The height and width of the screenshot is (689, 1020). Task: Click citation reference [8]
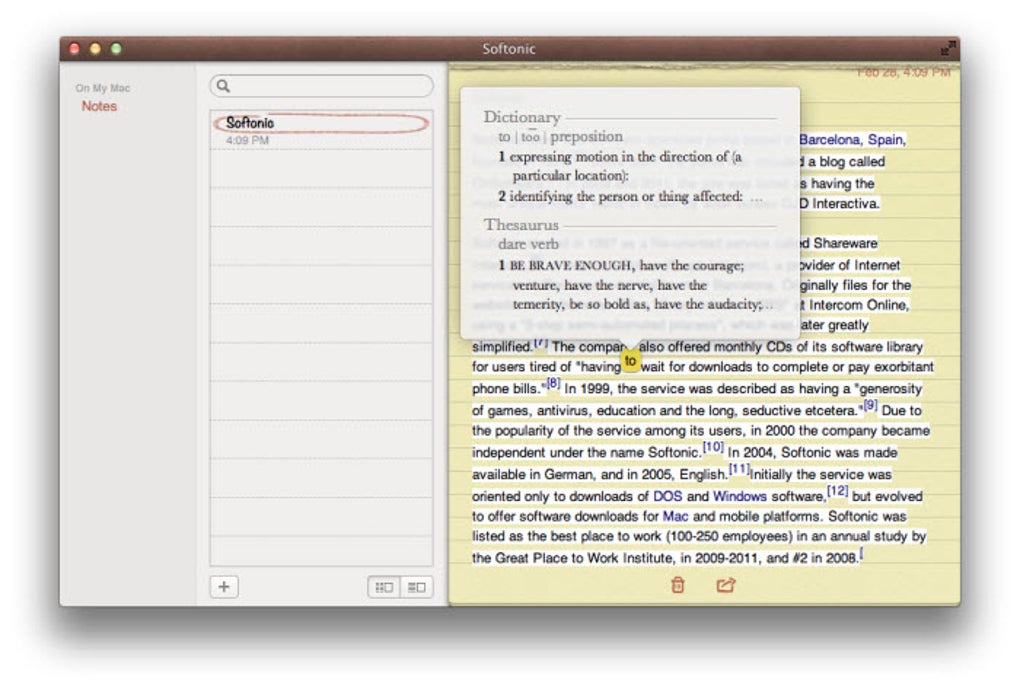coord(553,383)
